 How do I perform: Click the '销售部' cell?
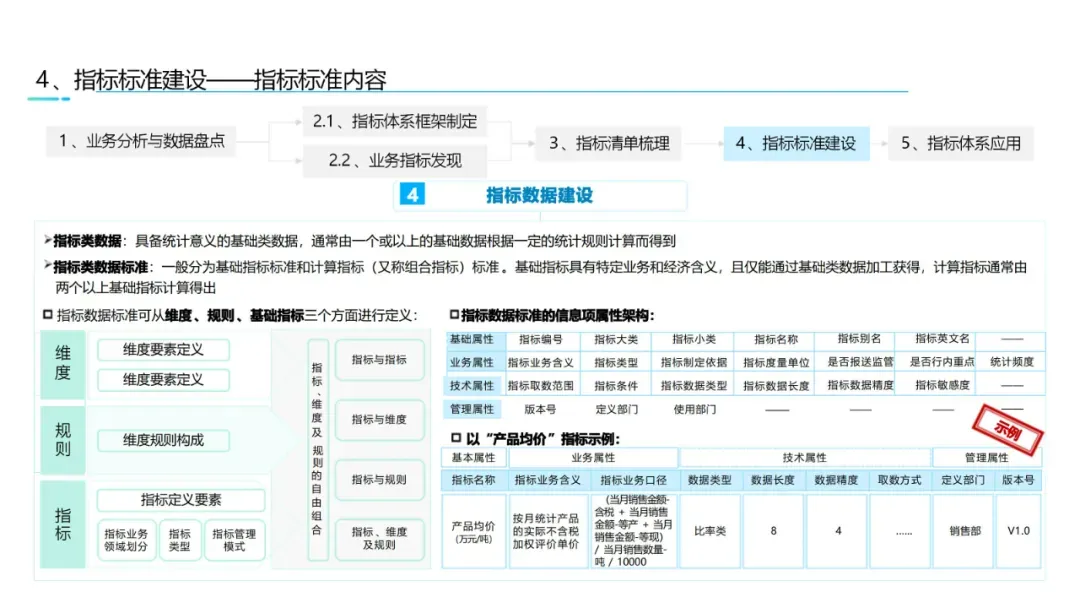[964, 531]
